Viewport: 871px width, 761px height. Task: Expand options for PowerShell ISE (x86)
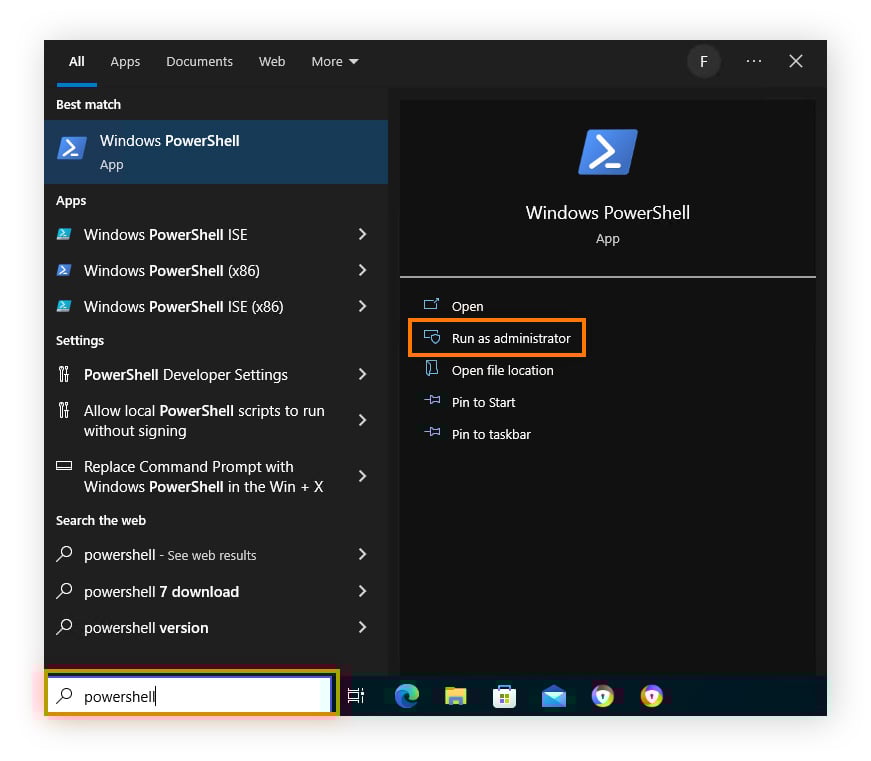click(362, 307)
